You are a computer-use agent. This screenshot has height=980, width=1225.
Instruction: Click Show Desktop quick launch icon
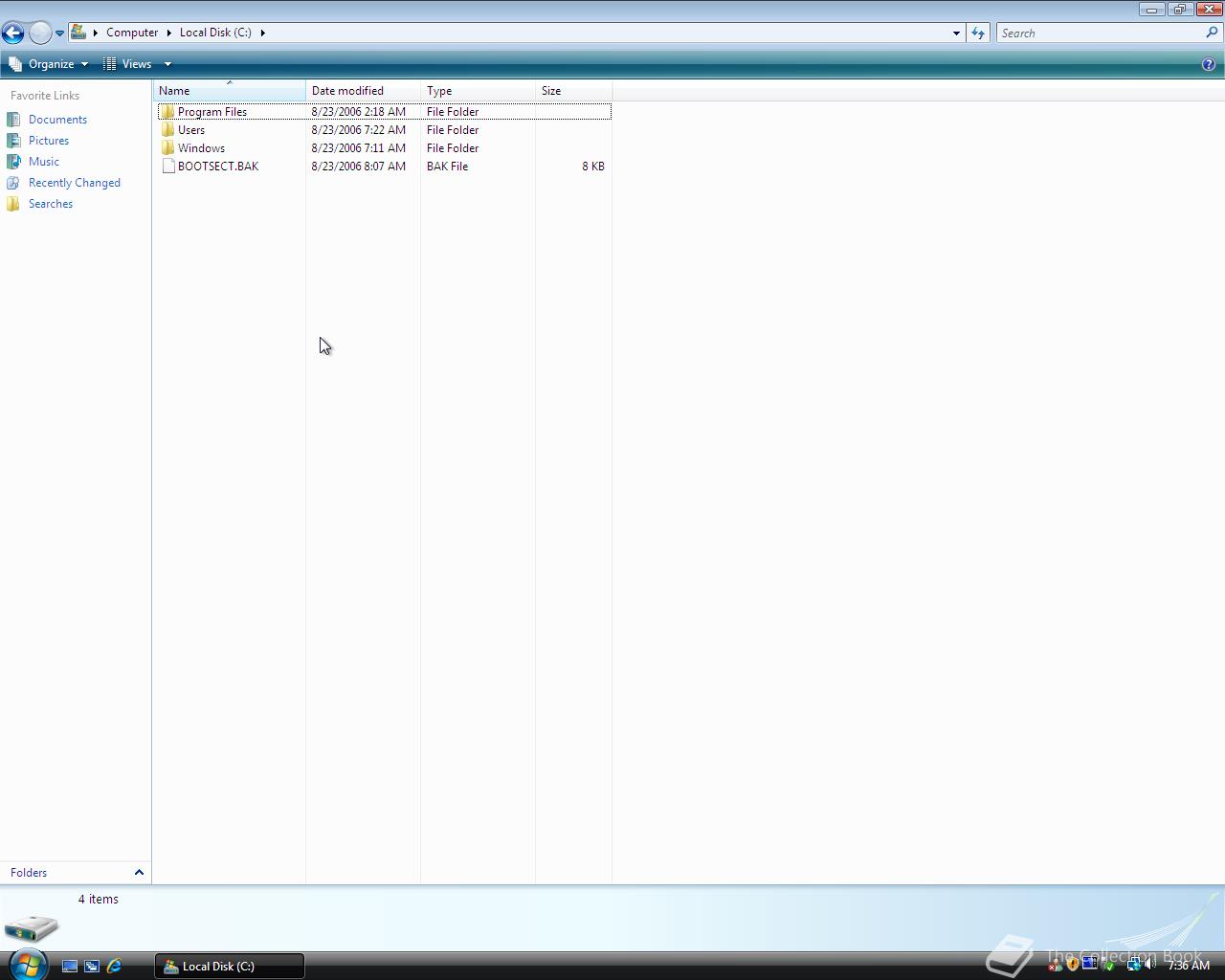pyautogui.click(x=70, y=967)
